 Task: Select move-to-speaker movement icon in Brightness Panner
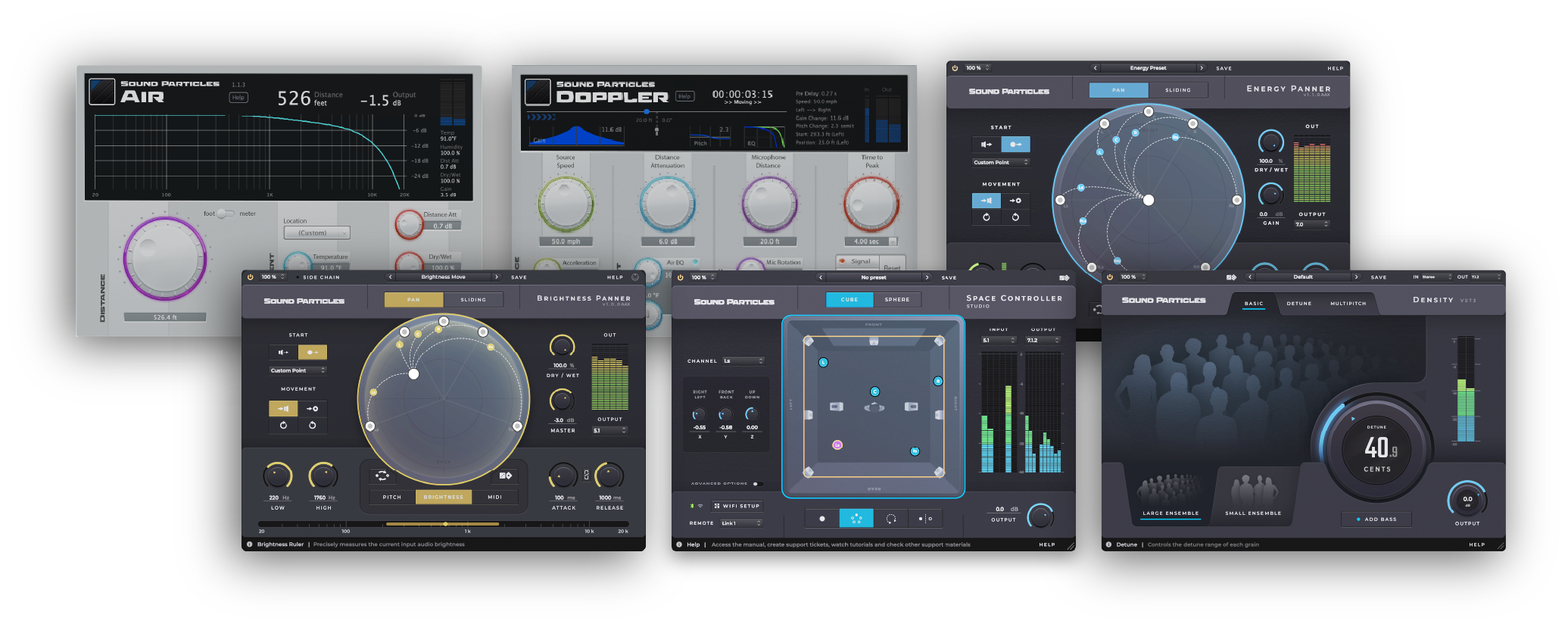[283, 409]
